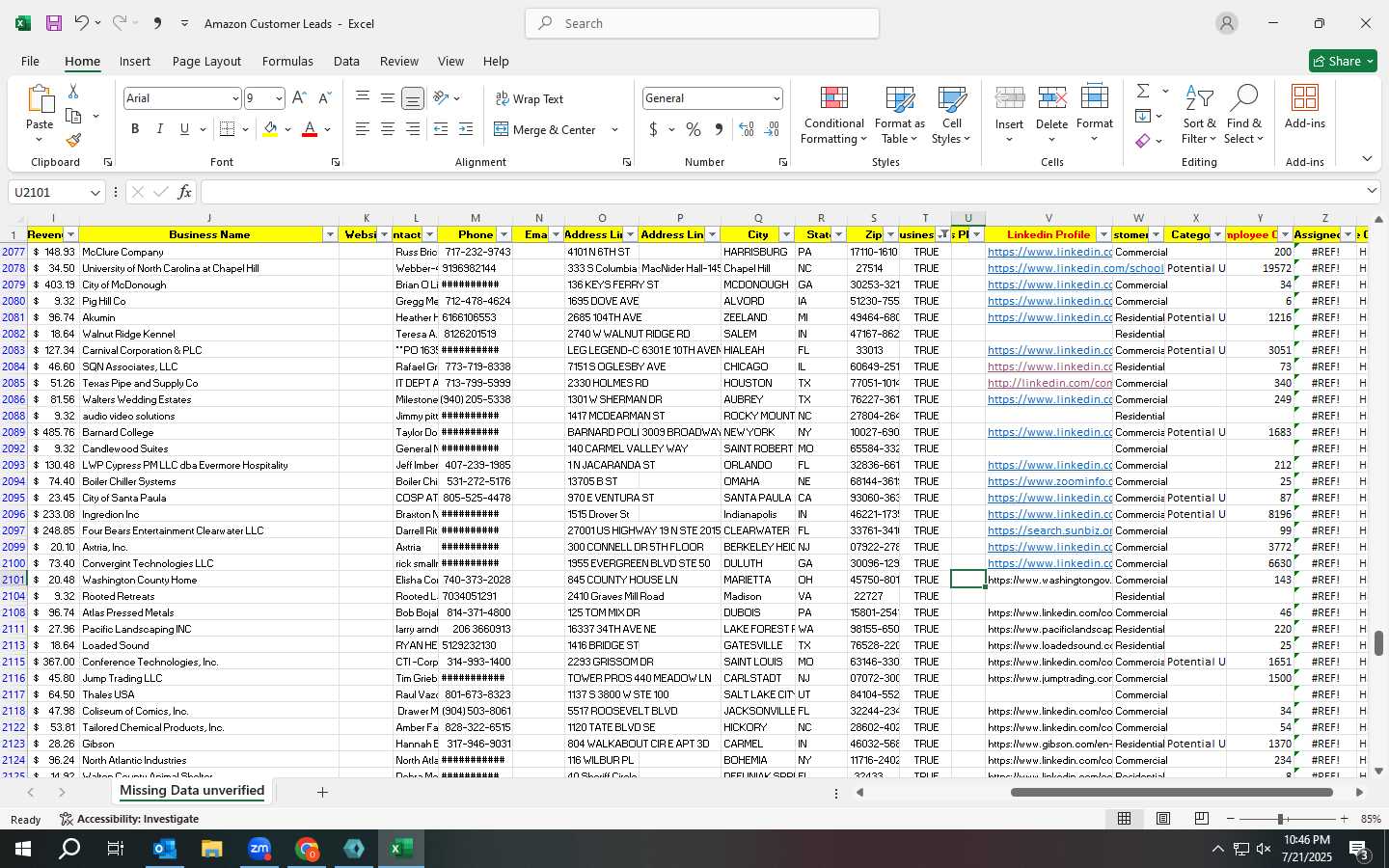Toggle Bottom Align

tap(413, 97)
